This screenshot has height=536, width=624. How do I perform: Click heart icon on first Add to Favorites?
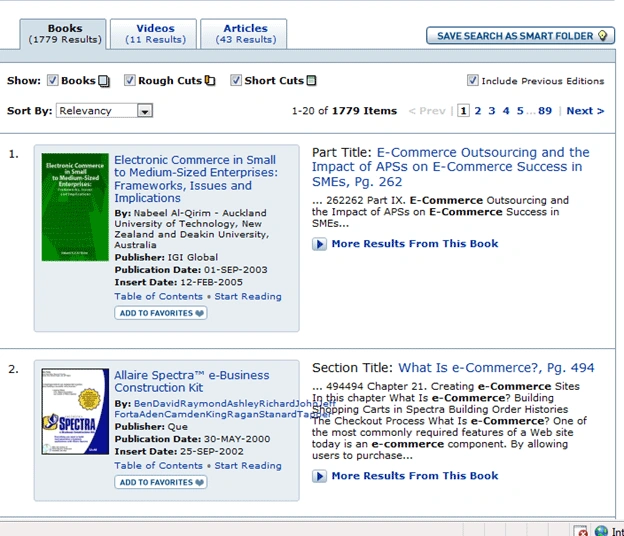click(200, 313)
